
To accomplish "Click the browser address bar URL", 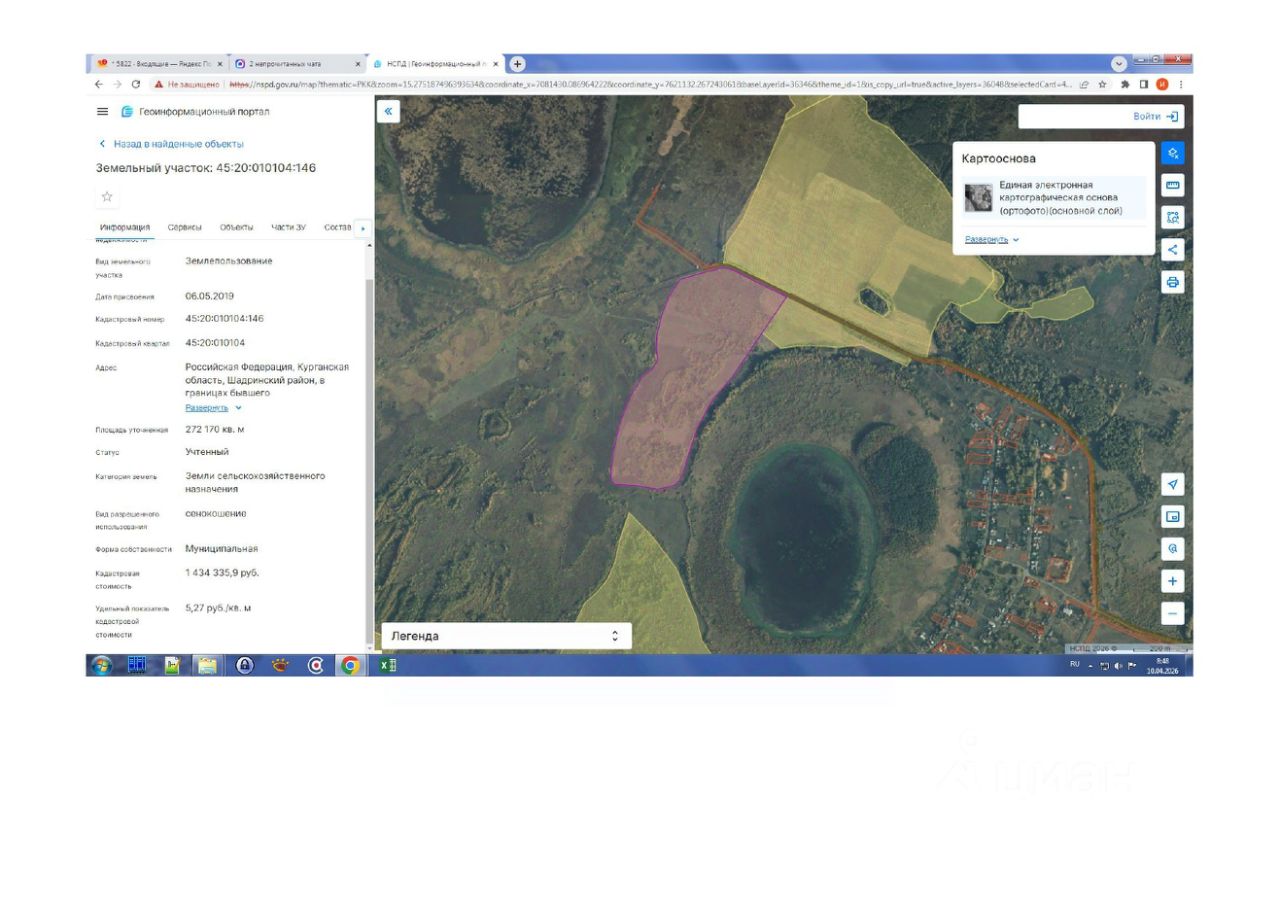I will pyautogui.click(x=650, y=85).
